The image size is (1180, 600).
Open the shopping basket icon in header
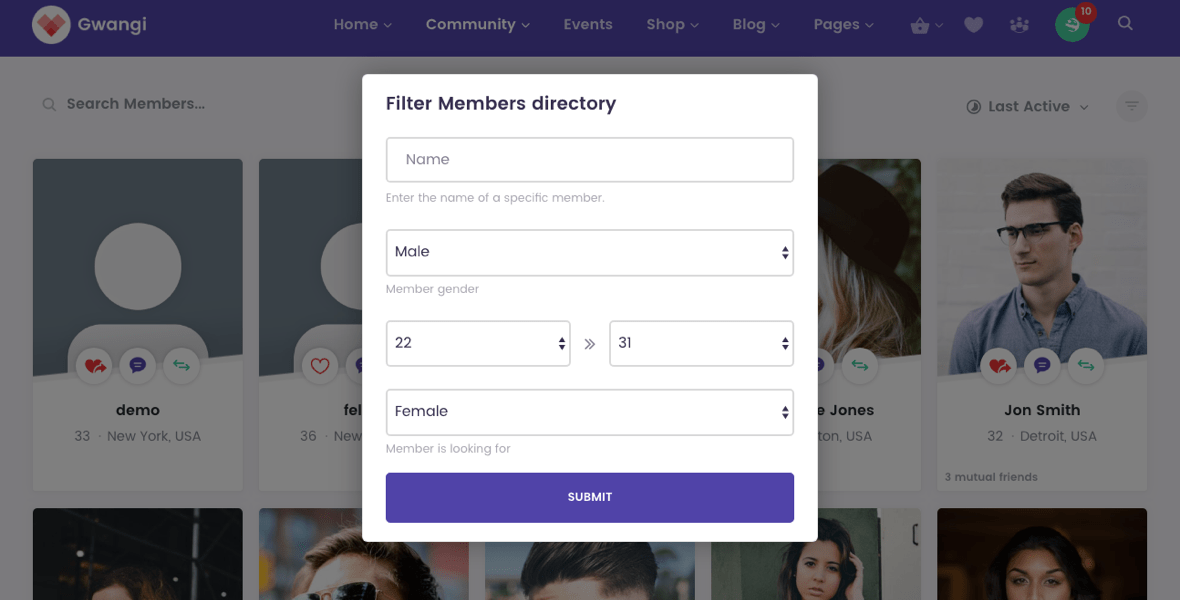click(920, 26)
